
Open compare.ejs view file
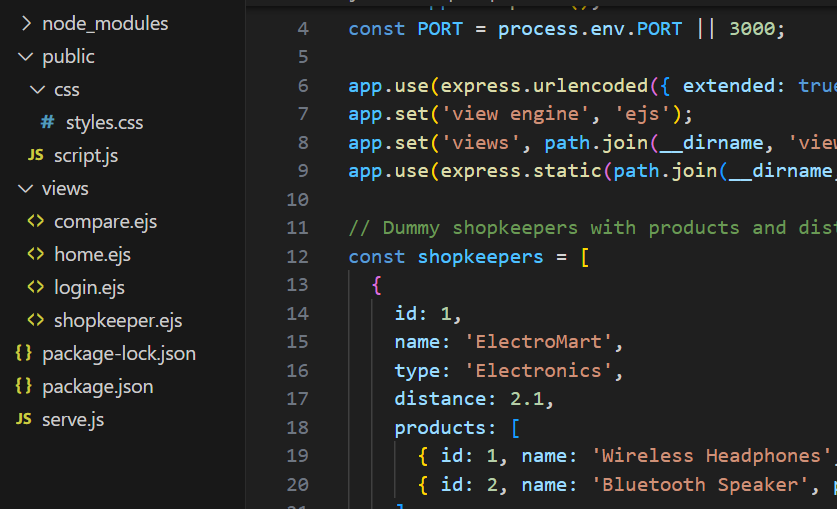(x=106, y=221)
